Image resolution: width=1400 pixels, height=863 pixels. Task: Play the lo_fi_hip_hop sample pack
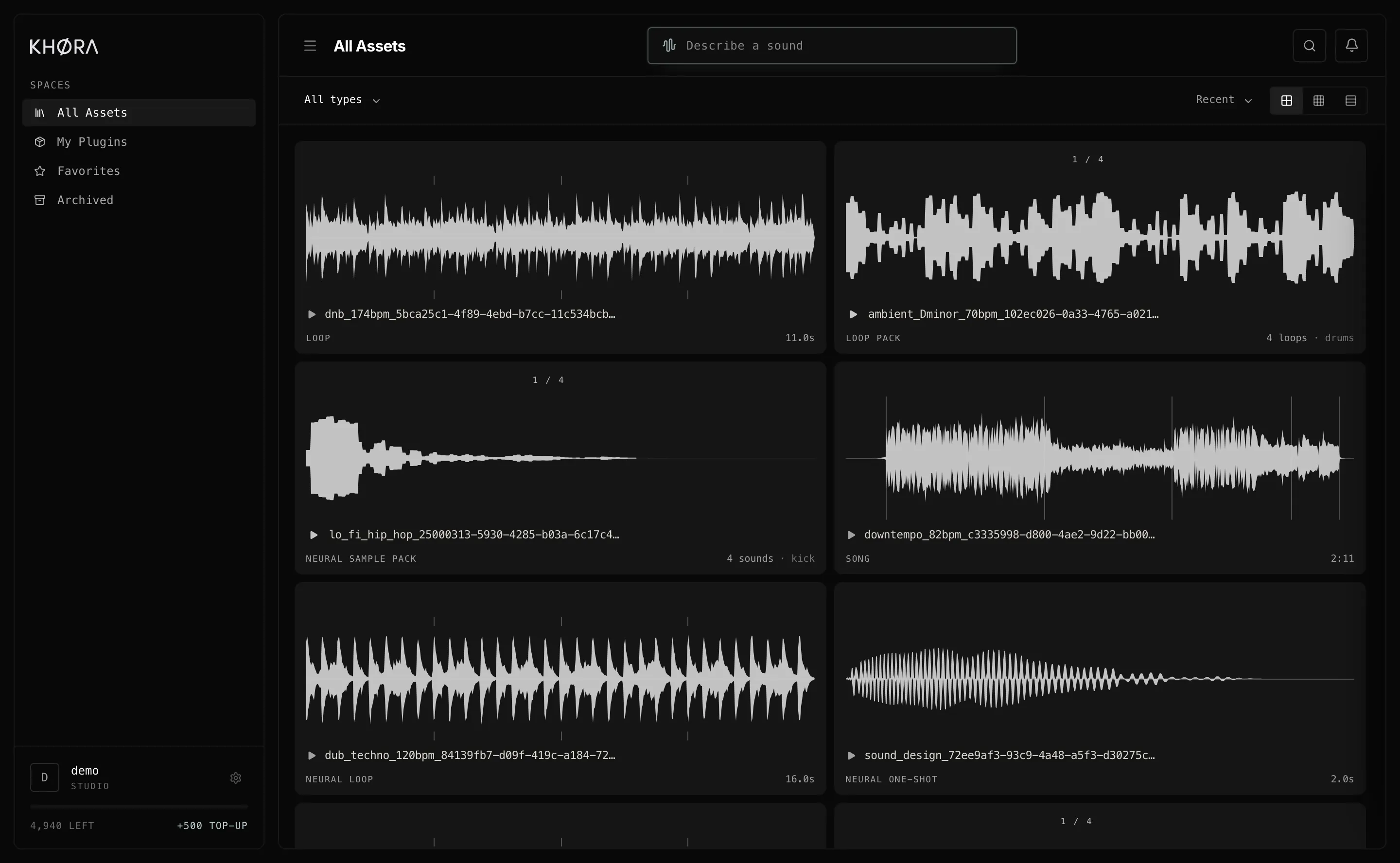[x=314, y=535]
